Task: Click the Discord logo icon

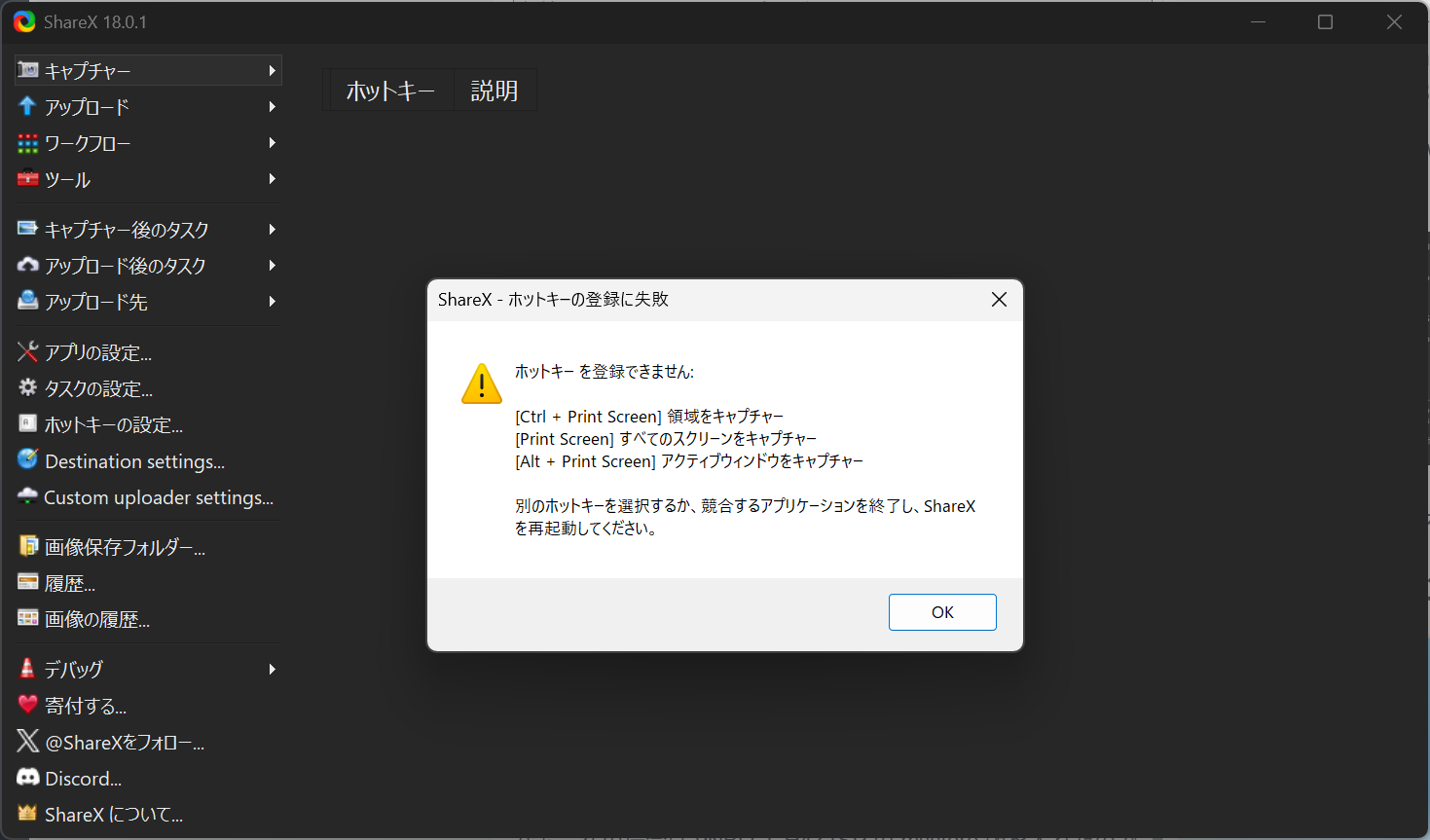Action: pos(27,778)
